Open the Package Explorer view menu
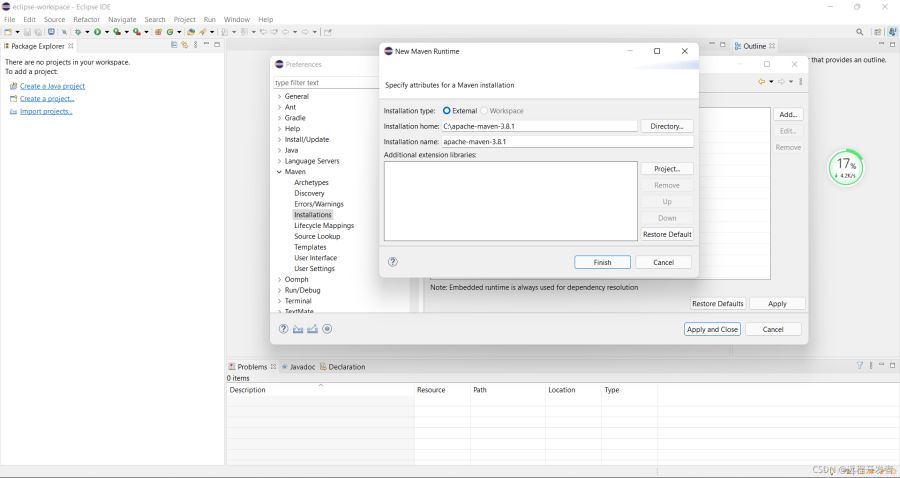 [196, 45]
